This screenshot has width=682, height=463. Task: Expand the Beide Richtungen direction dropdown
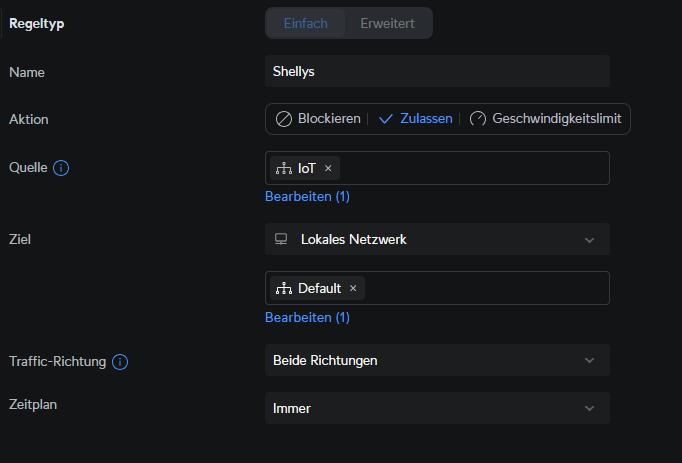coord(437,360)
